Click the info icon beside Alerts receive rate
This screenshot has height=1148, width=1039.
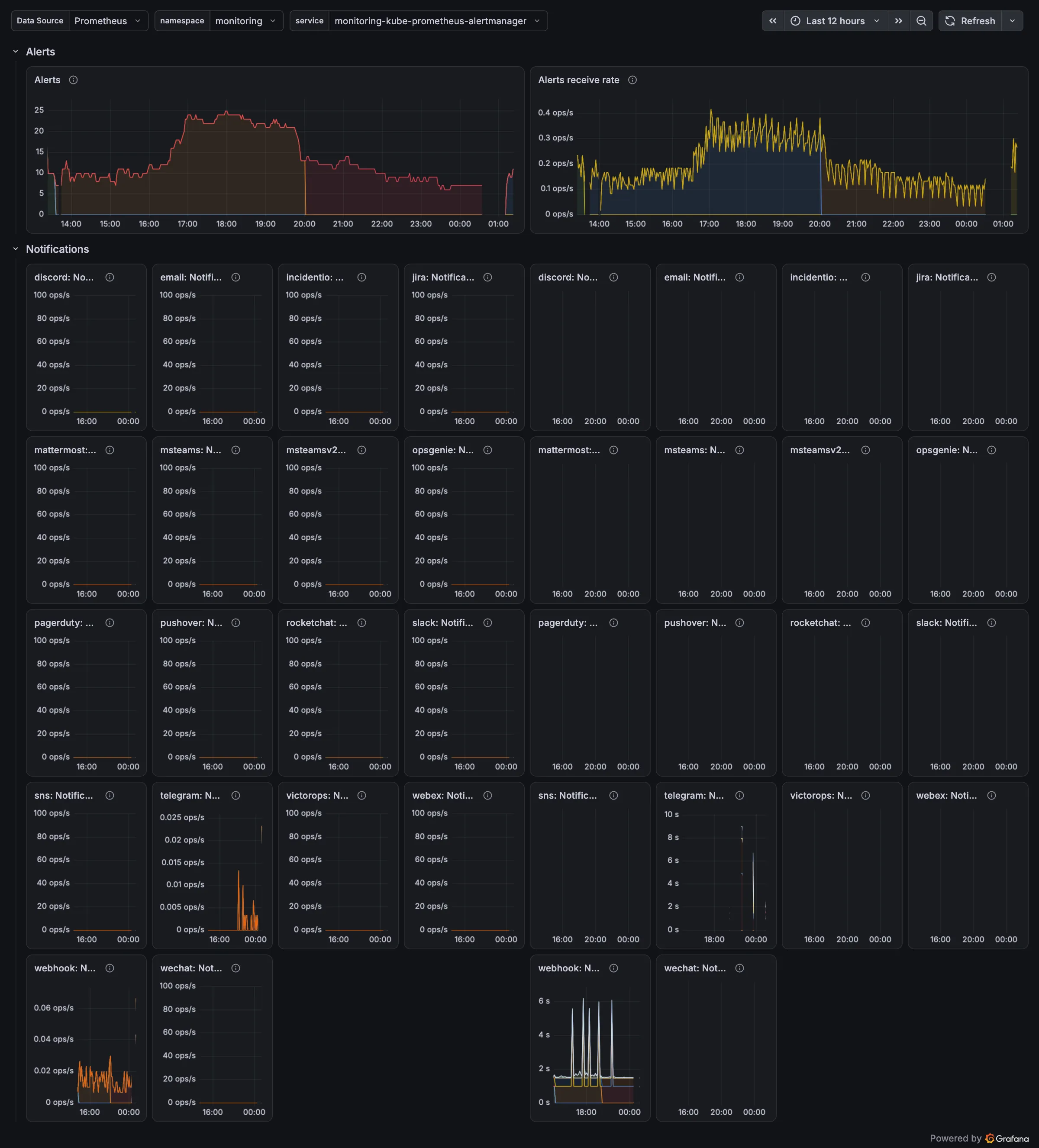coord(632,80)
